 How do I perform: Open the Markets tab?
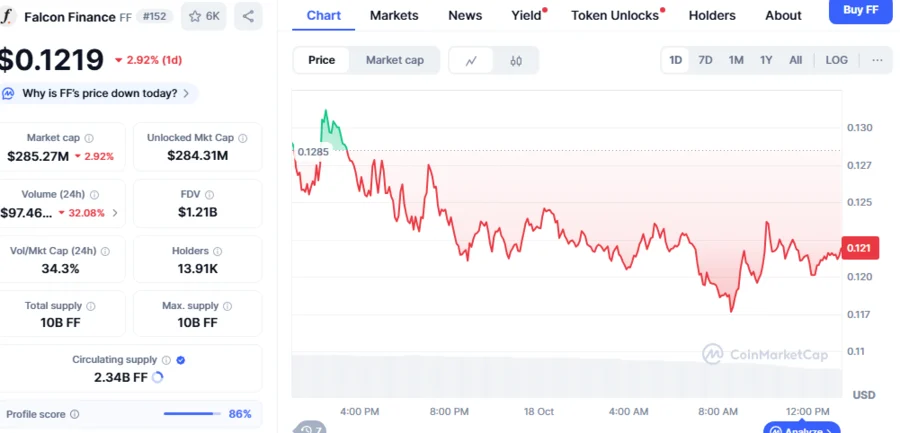(394, 15)
